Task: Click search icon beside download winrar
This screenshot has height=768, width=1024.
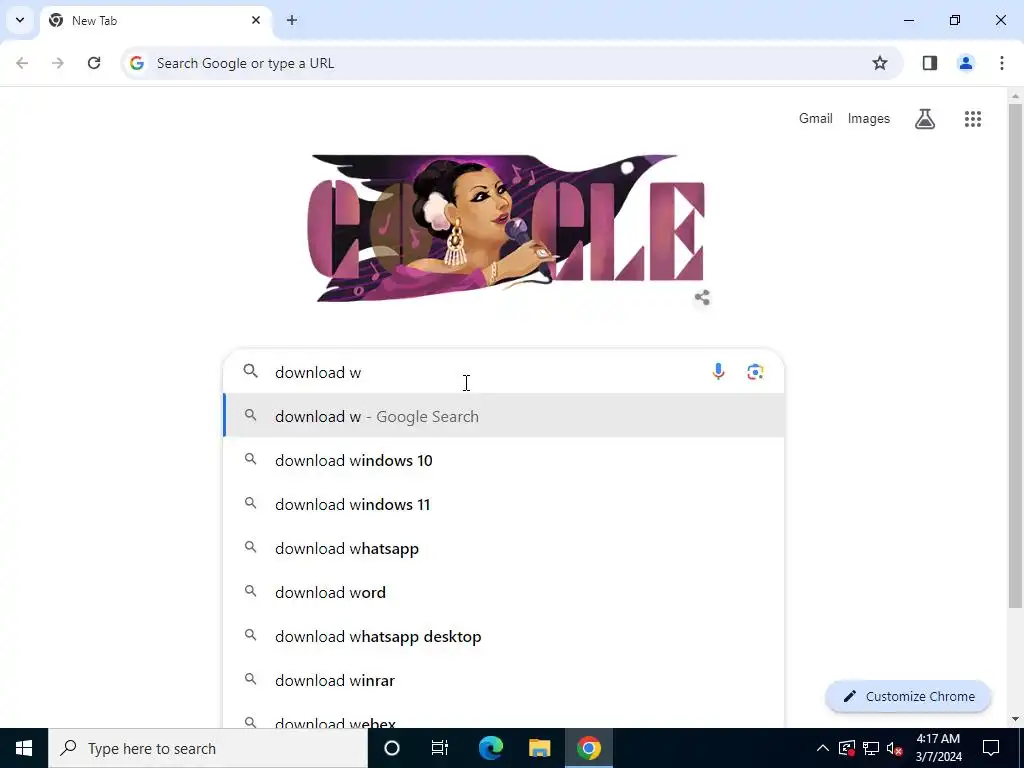Action: [250, 680]
